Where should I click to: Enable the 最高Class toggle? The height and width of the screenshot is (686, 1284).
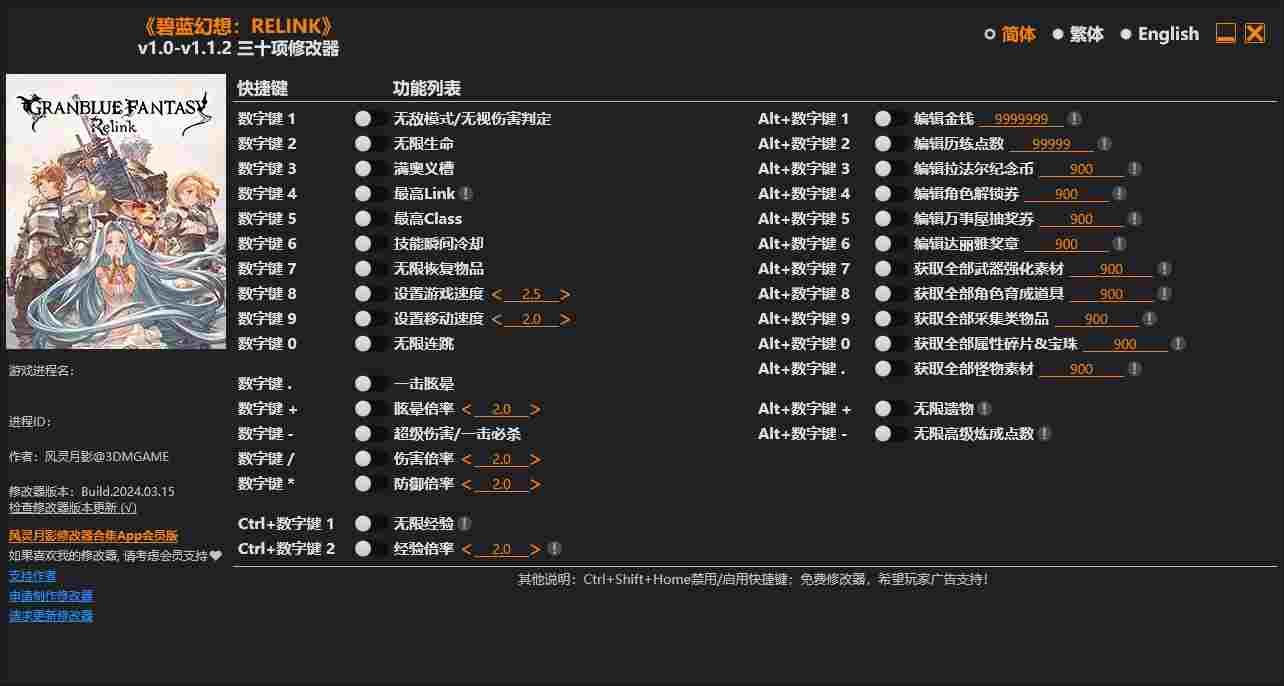point(371,219)
